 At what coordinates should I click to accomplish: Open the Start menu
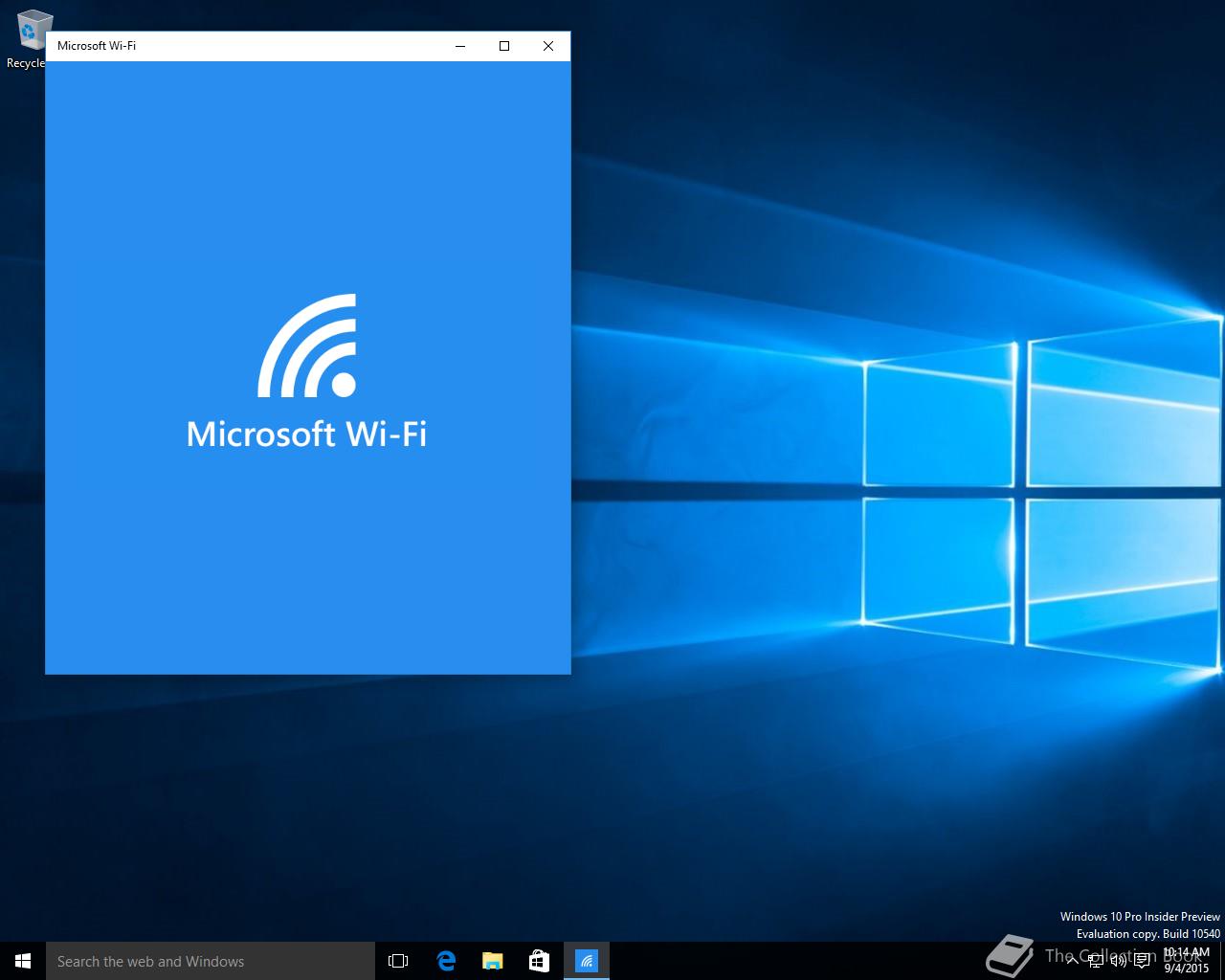point(23,961)
